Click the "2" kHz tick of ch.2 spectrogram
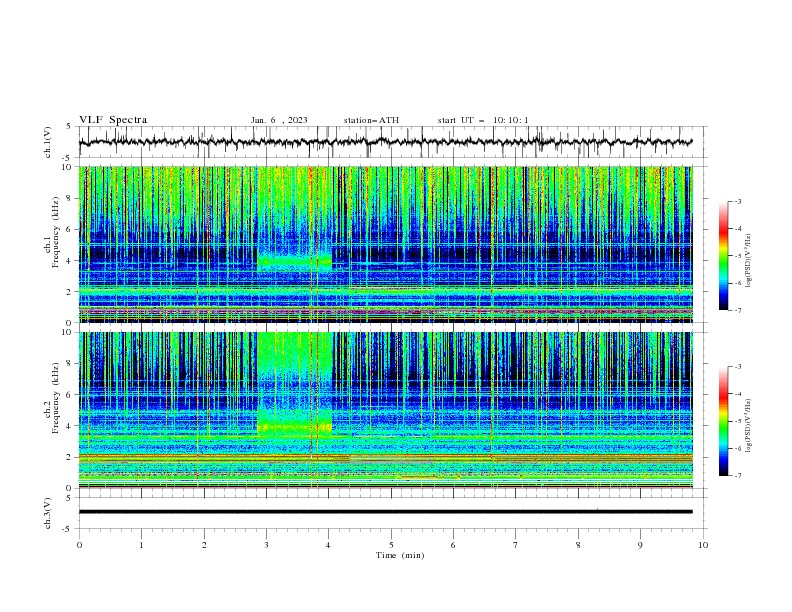This screenshot has height=612, width=792. coord(70,457)
